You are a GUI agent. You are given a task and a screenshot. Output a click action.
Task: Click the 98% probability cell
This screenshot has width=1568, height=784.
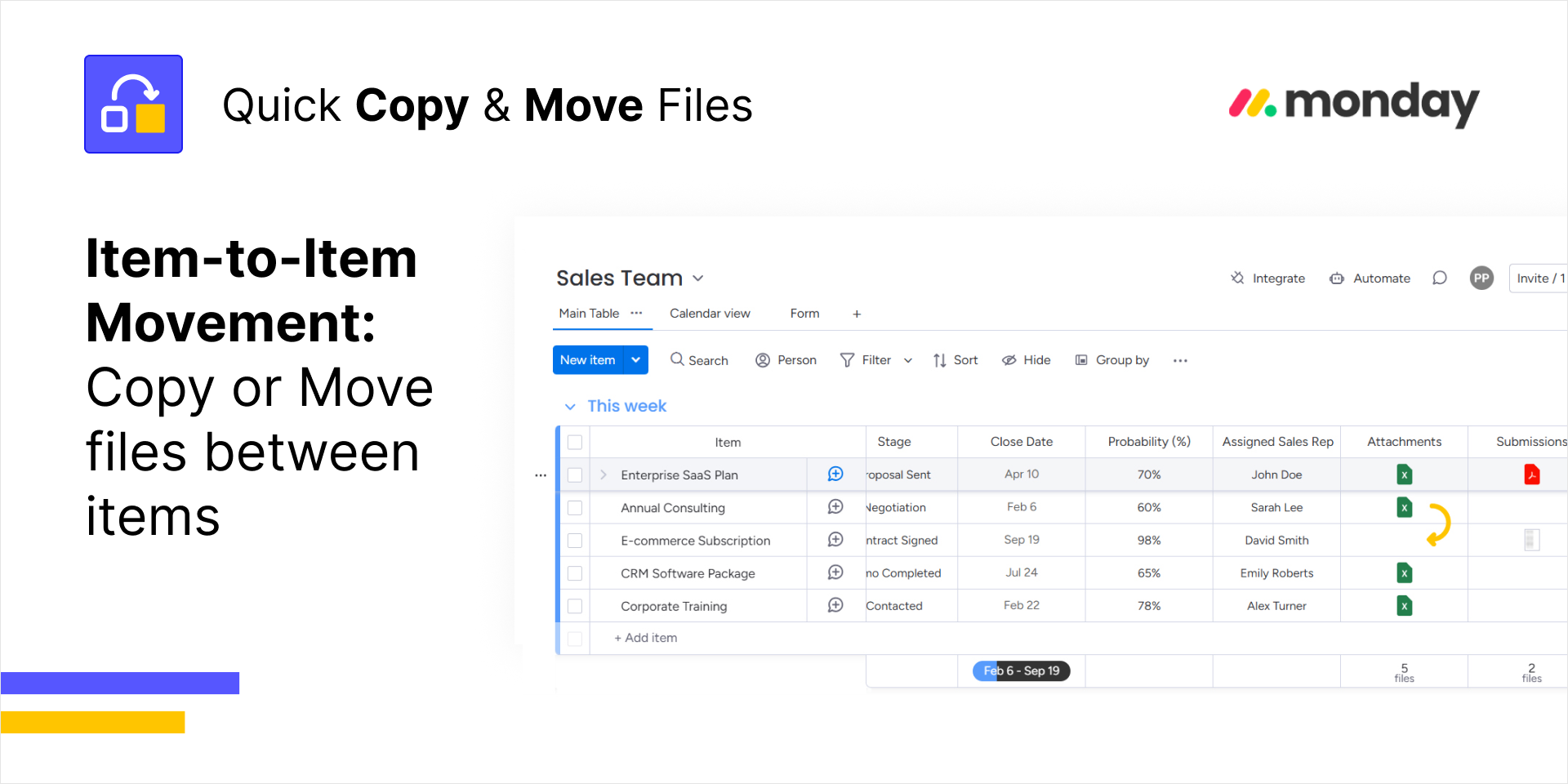1149,540
